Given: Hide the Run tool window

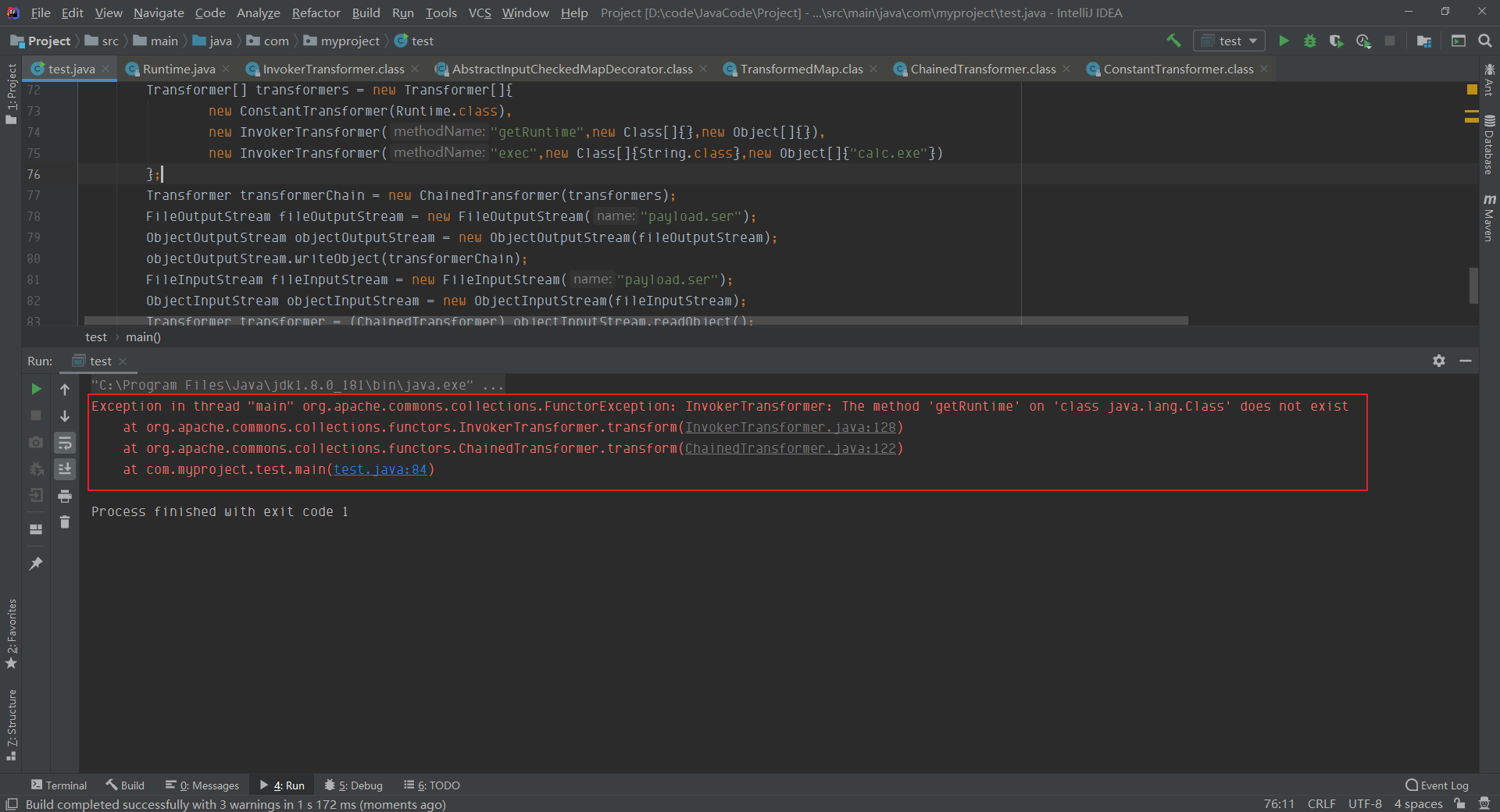Looking at the screenshot, I should pyautogui.click(x=1466, y=361).
